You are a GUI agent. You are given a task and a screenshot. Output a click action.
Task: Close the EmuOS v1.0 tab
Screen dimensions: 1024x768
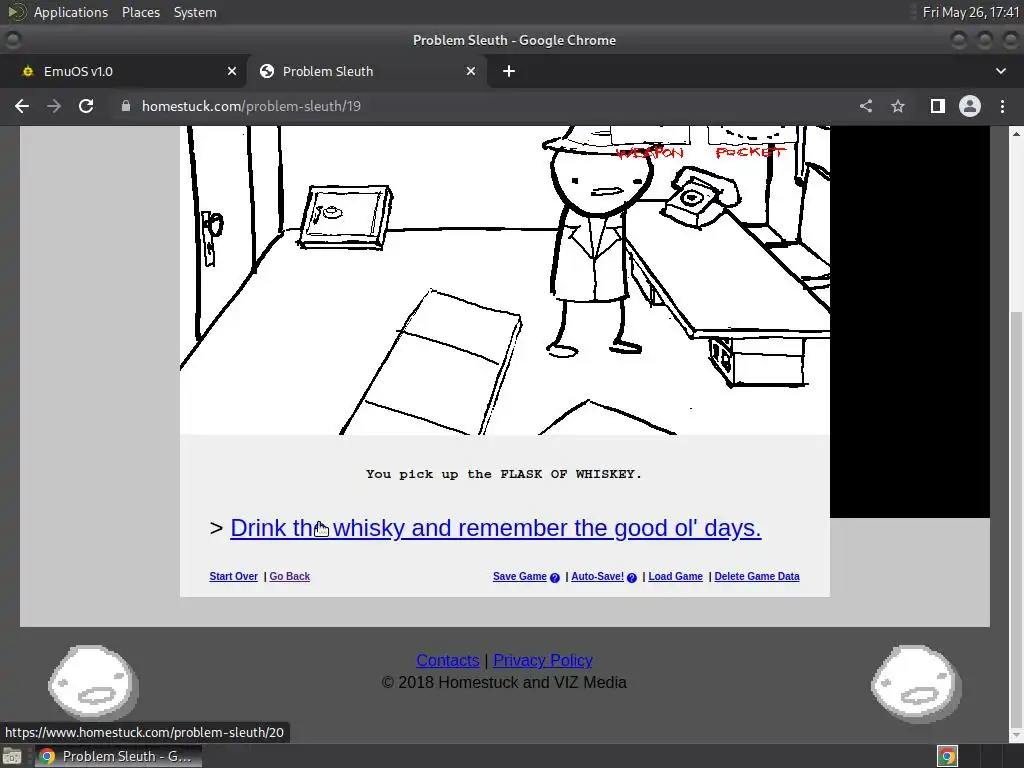click(232, 71)
